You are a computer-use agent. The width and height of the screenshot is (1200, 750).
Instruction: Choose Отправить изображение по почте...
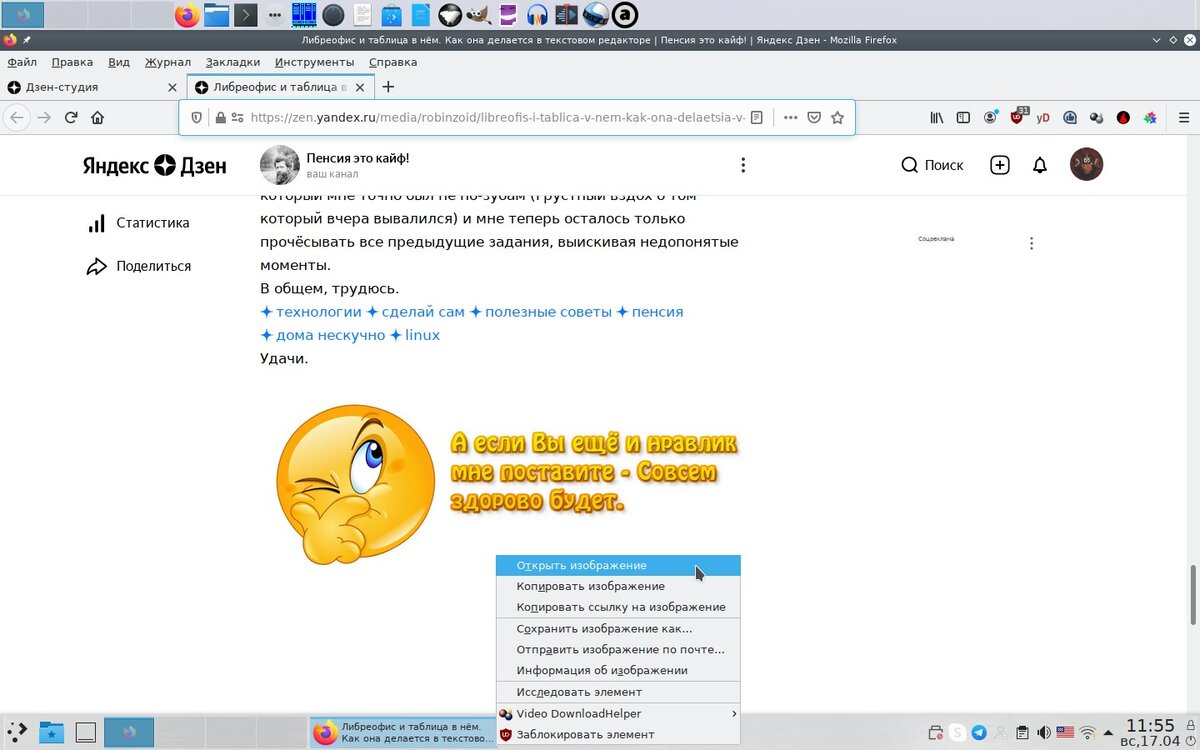pyautogui.click(x=618, y=649)
